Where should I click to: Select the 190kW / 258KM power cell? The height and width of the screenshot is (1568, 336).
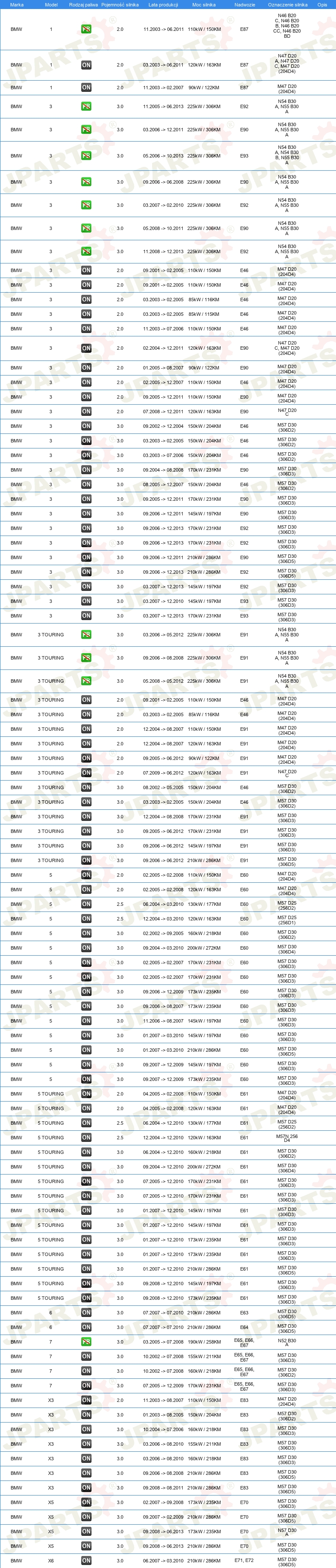point(204,1342)
